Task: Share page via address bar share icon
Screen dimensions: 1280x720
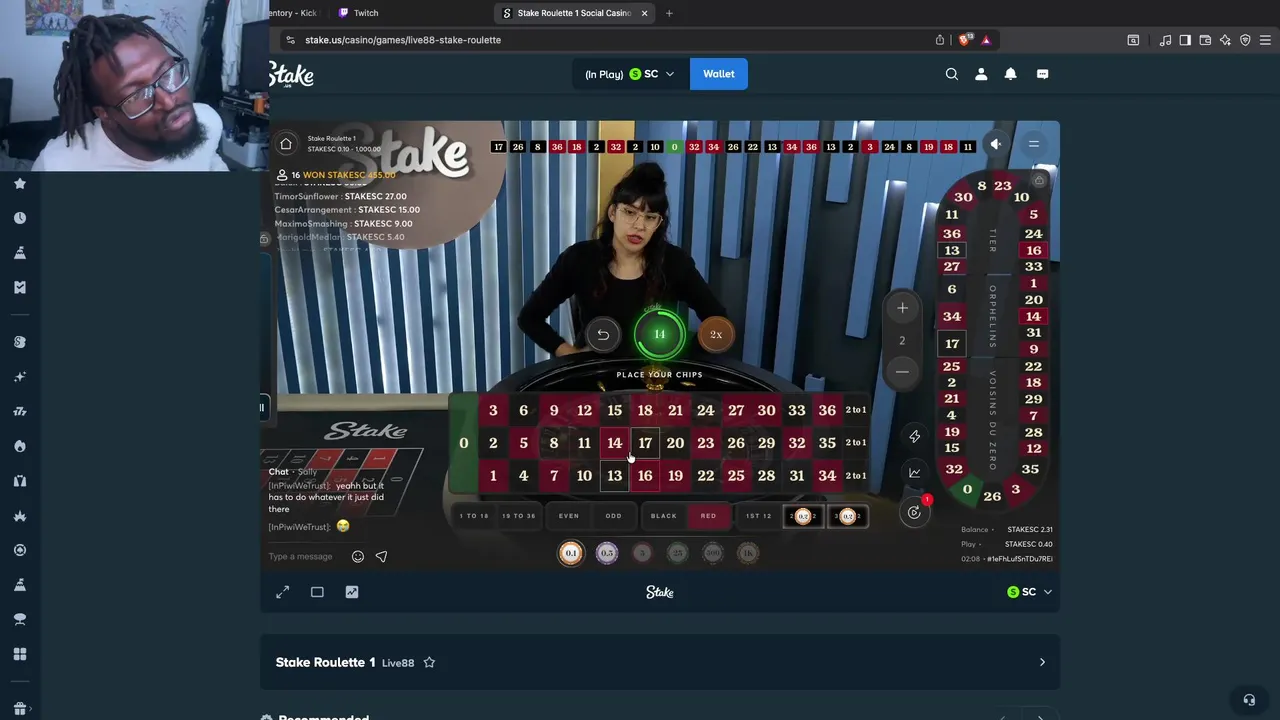Action: pos(940,40)
